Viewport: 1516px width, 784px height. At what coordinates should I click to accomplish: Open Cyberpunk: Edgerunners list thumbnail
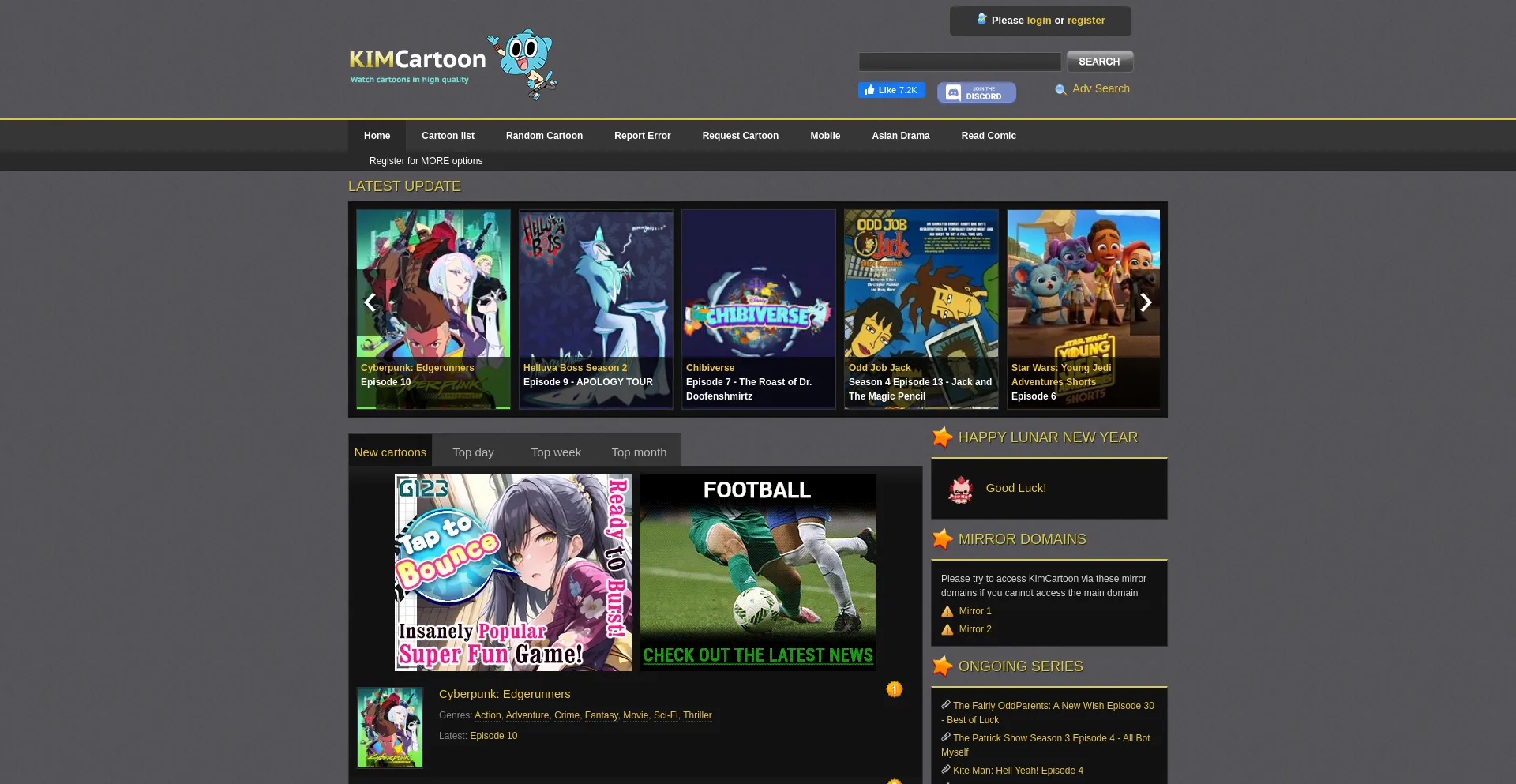(390, 728)
